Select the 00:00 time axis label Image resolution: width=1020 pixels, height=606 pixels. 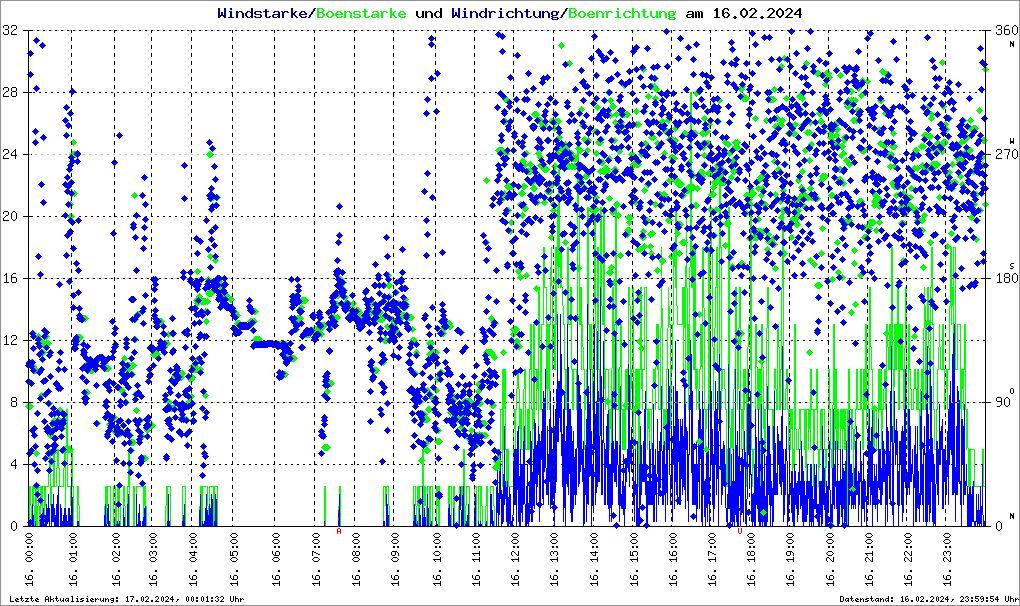tap(33, 560)
